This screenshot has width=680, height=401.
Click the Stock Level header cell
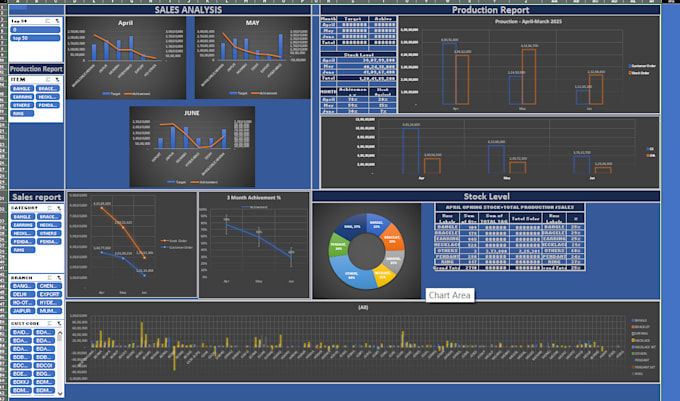486,196
